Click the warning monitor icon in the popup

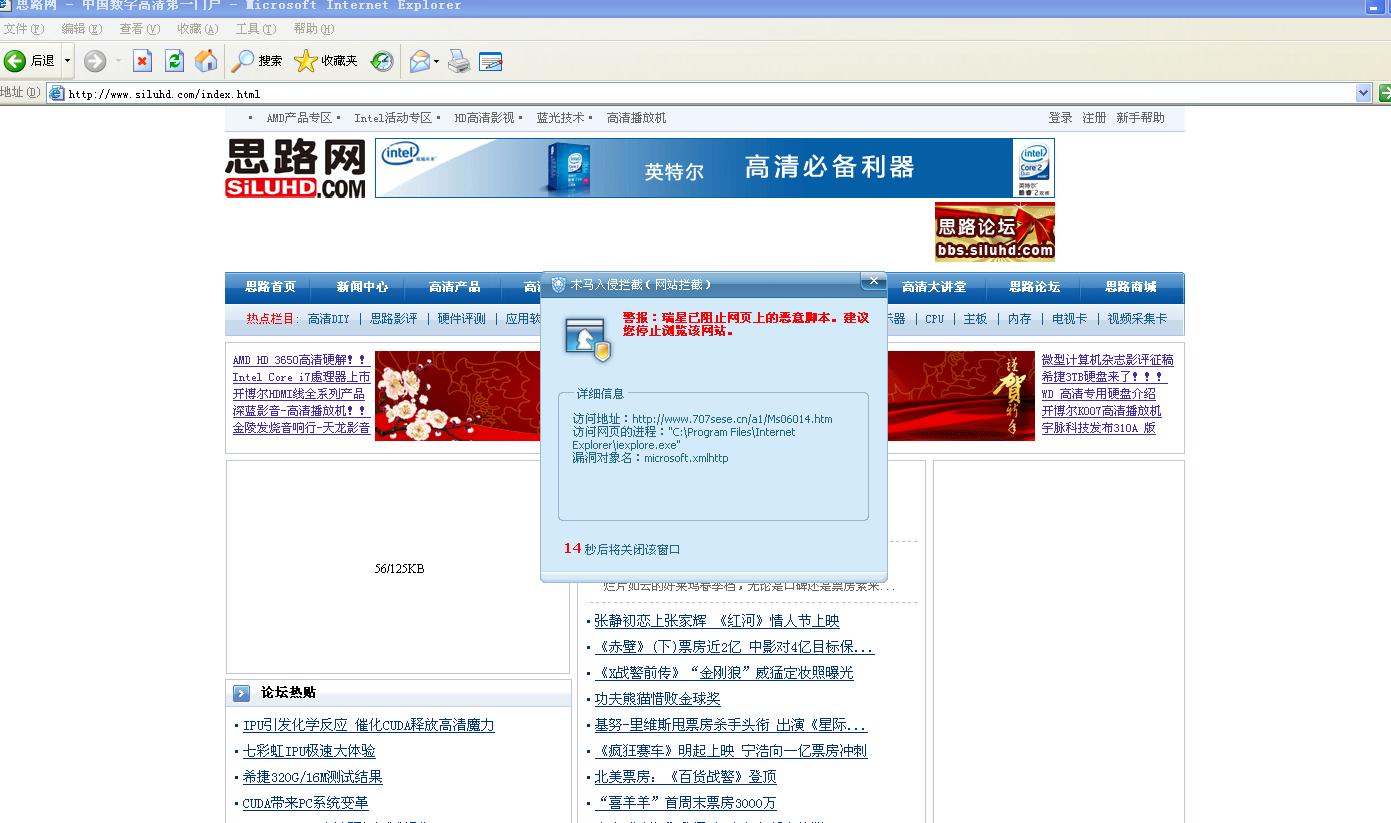(587, 340)
